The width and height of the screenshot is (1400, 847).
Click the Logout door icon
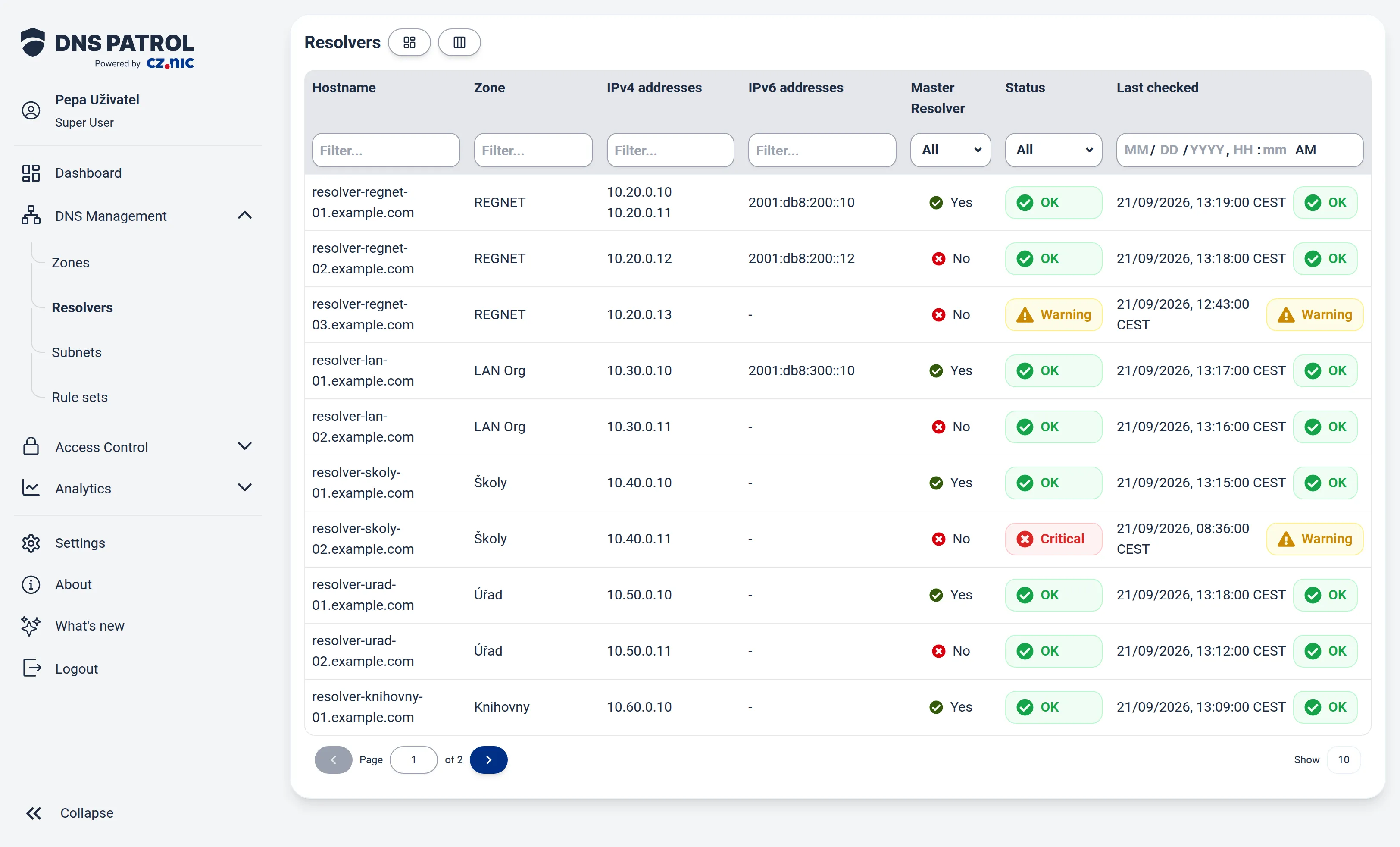click(x=32, y=668)
